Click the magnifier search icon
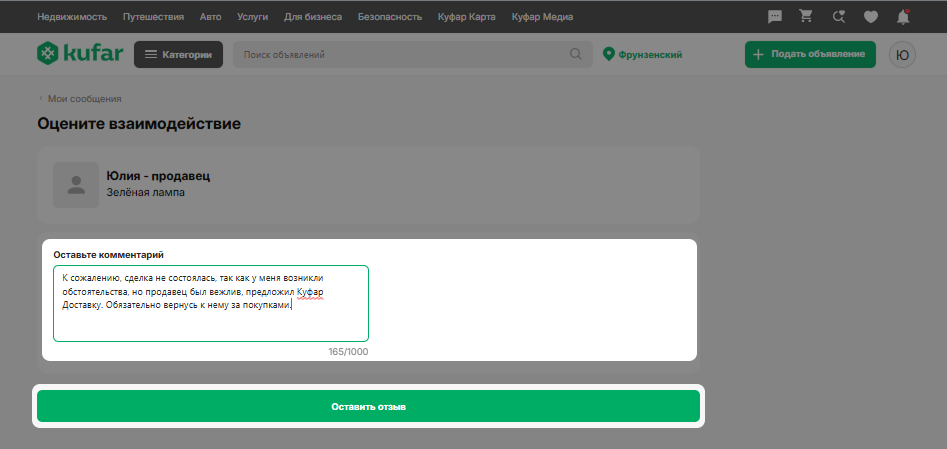947x449 pixels. click(x=576, y=54)
